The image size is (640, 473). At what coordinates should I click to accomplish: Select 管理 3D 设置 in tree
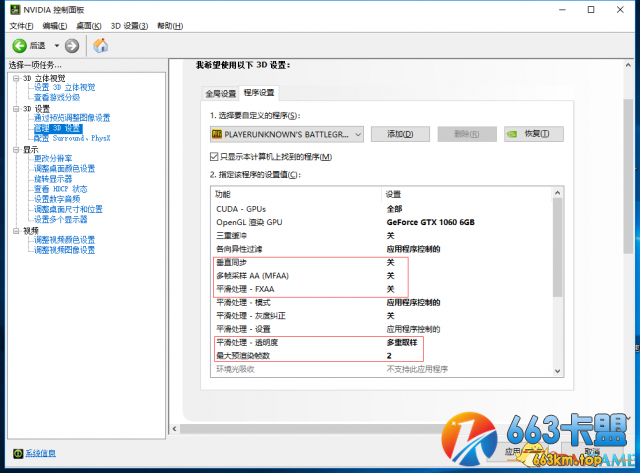coord(58,129)
